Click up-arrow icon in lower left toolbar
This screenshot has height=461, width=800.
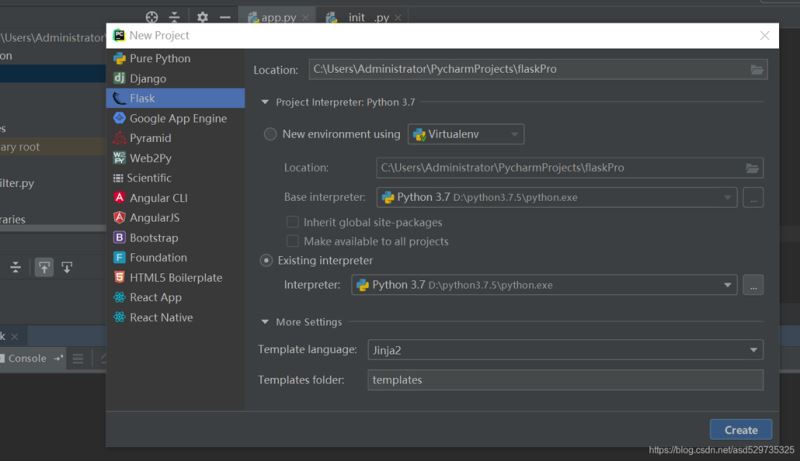pos(44,267)
